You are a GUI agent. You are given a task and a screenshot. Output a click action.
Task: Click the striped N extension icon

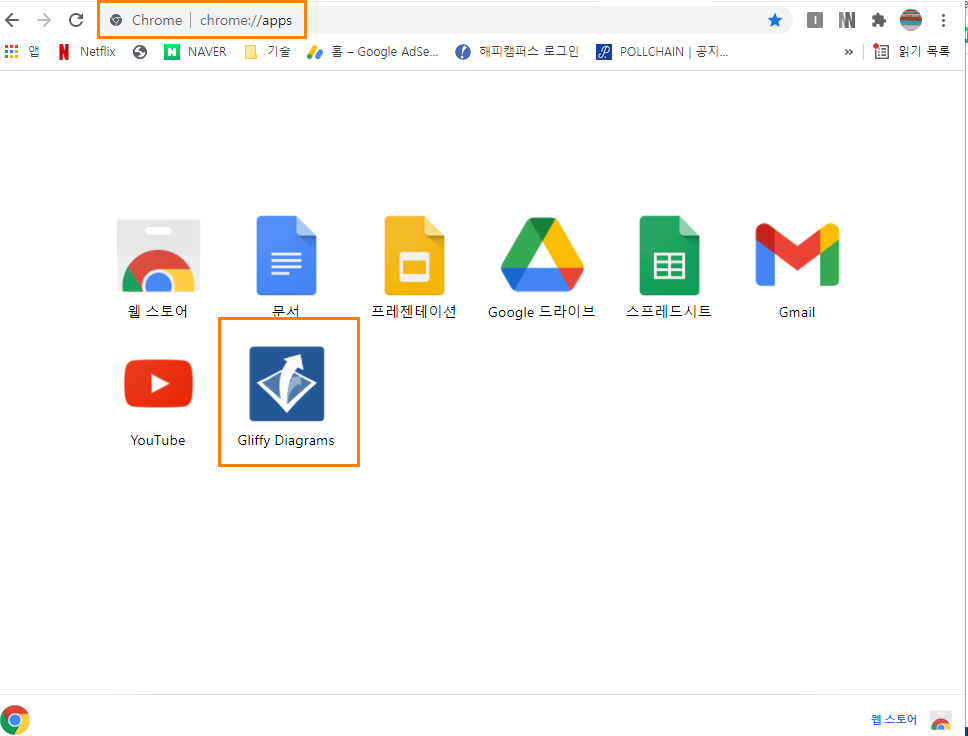coord(847,20)
